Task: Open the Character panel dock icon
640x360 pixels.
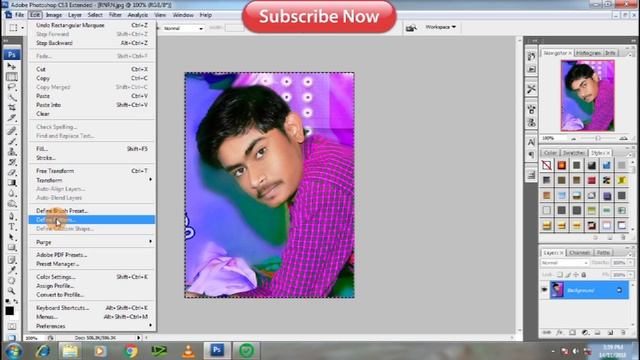Action: pos(531,142)
